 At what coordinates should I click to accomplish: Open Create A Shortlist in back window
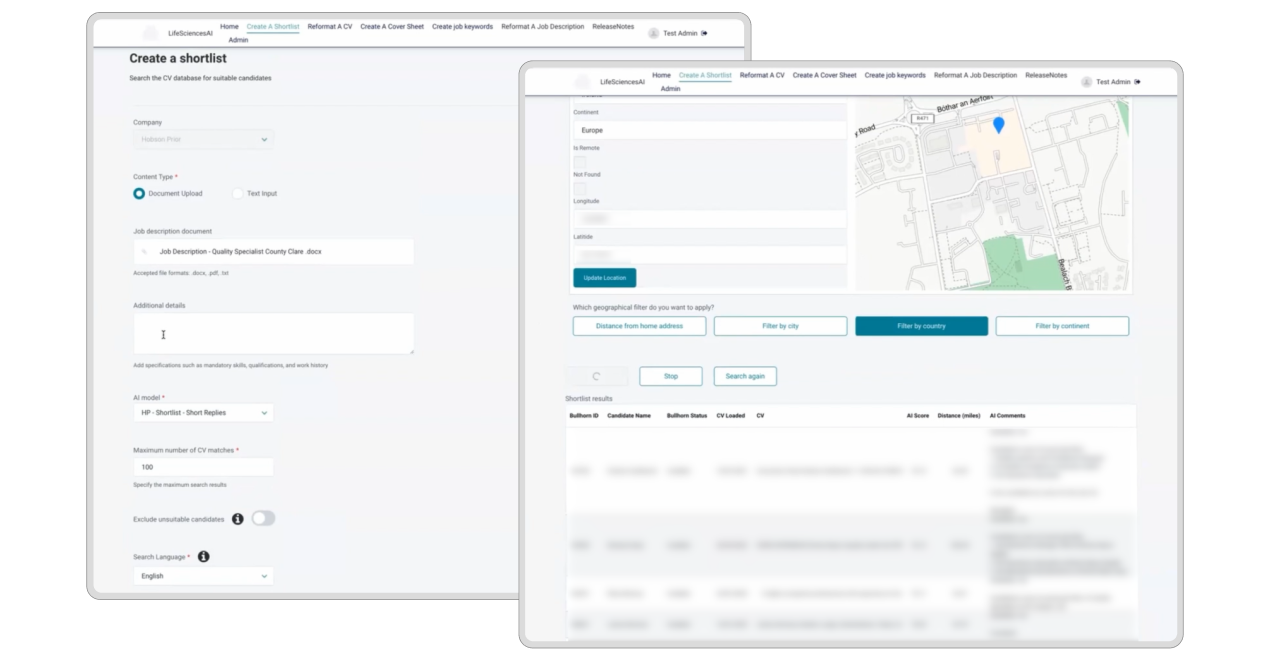point(273,27)
